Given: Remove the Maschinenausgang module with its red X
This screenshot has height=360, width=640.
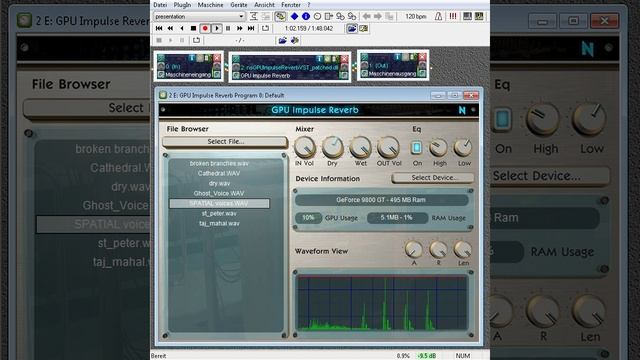Looking at the screenshot, I should pos(422,57).
